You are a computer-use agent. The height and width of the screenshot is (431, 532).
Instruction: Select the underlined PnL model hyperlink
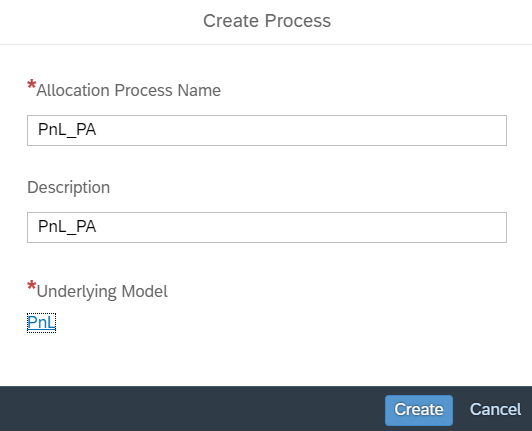tap(41, 323)
